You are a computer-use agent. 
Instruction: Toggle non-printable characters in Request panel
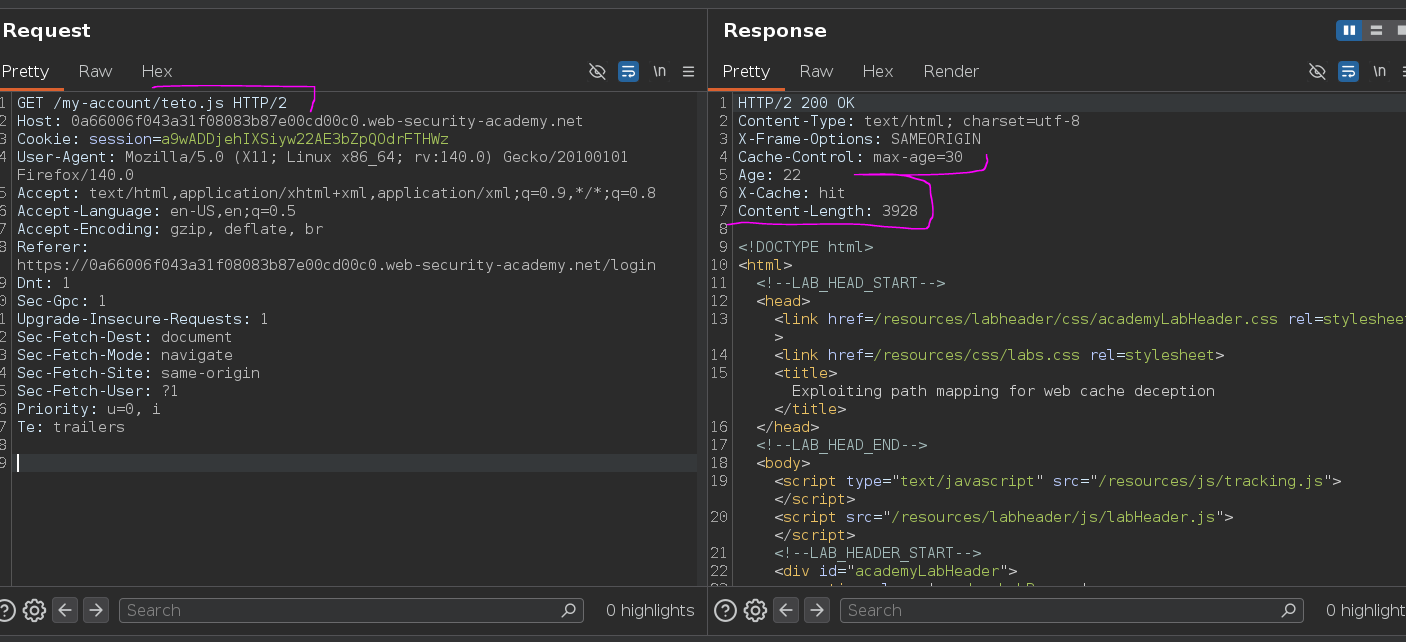[597, 71]
